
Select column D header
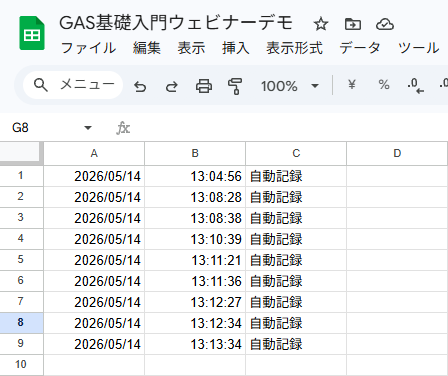coord(397,153)
